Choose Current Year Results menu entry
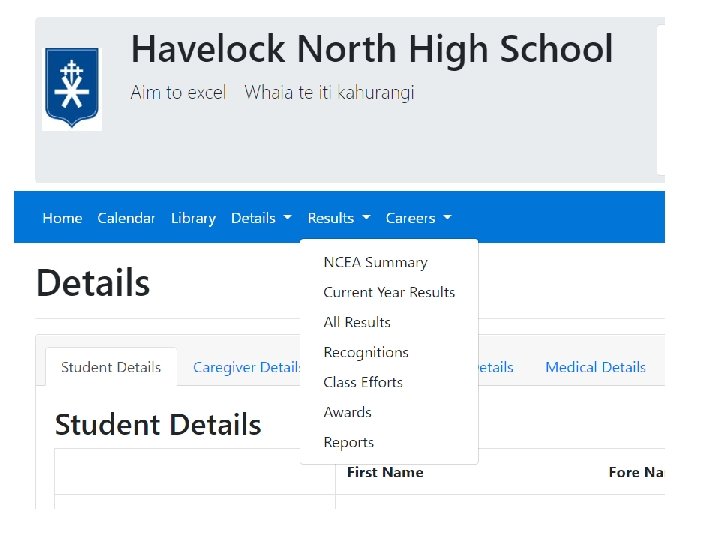Image resolution: width=720 pixels, height=540 pixels. tap(389, 292)
